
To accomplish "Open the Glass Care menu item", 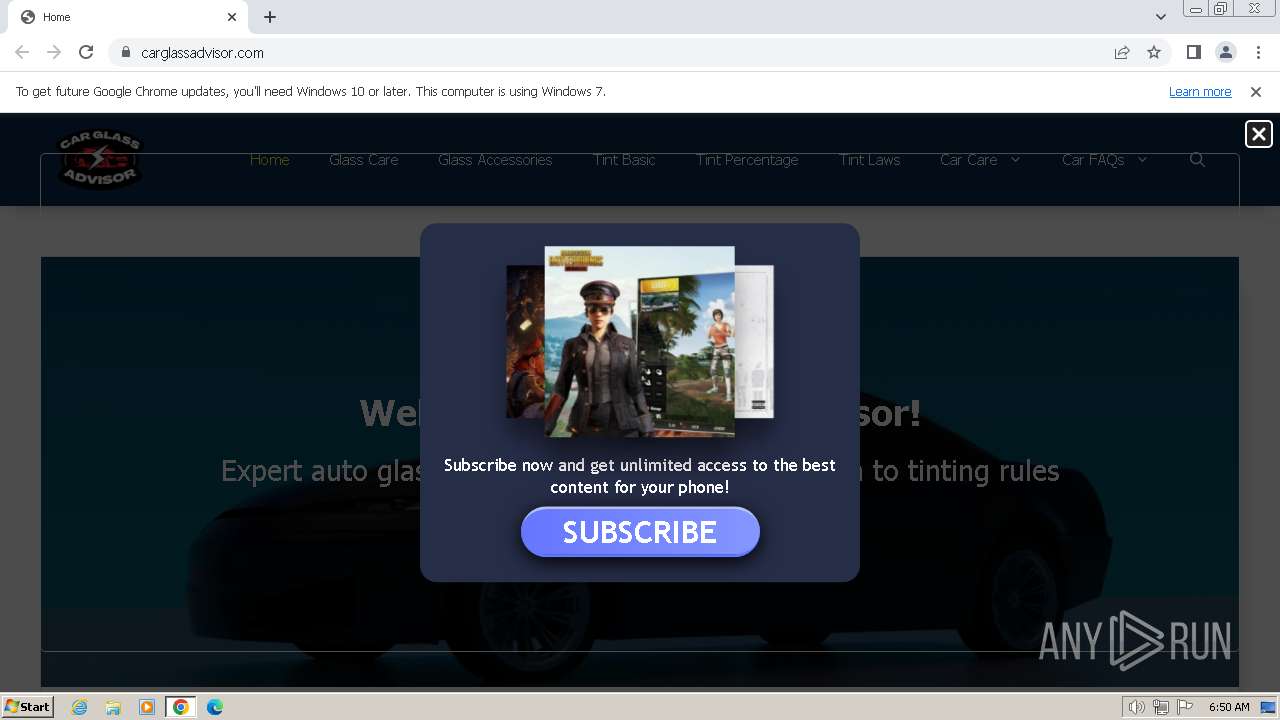I will click(364, 160).
